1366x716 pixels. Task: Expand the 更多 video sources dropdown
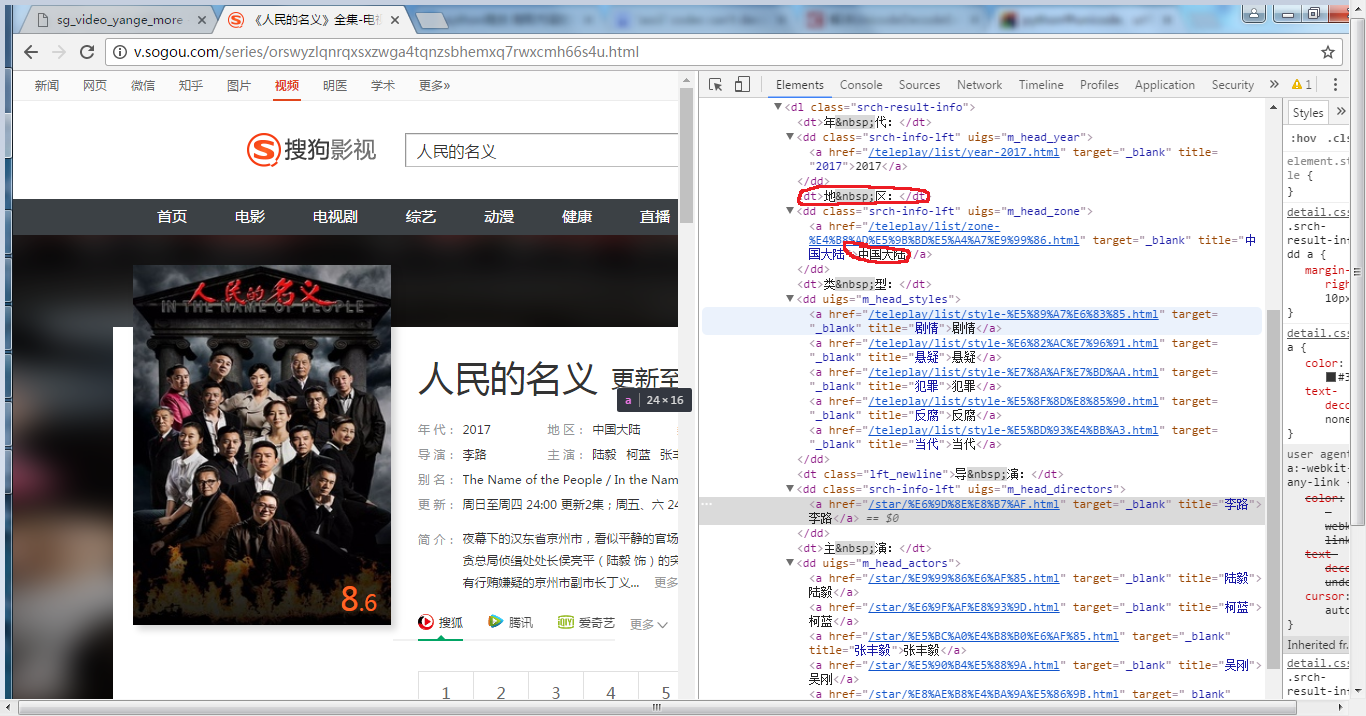point(649,624)
